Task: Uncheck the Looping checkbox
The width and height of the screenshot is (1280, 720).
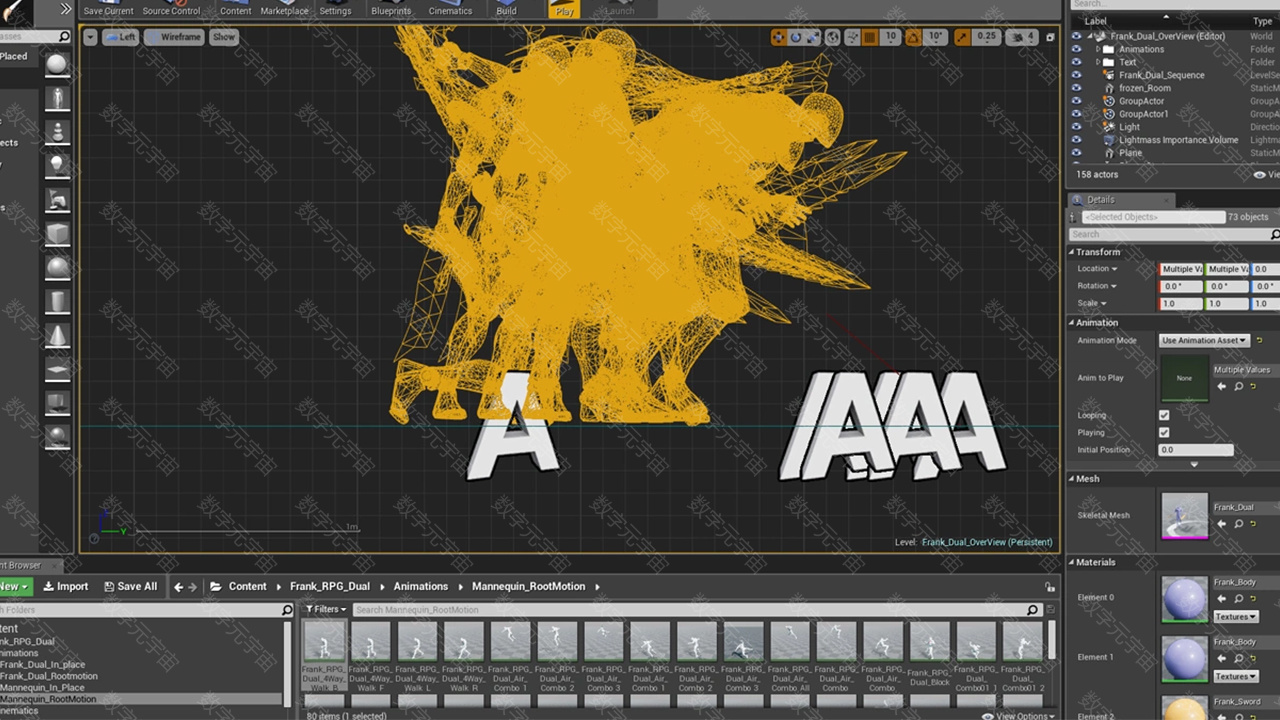Action: tap(1164, 415)
